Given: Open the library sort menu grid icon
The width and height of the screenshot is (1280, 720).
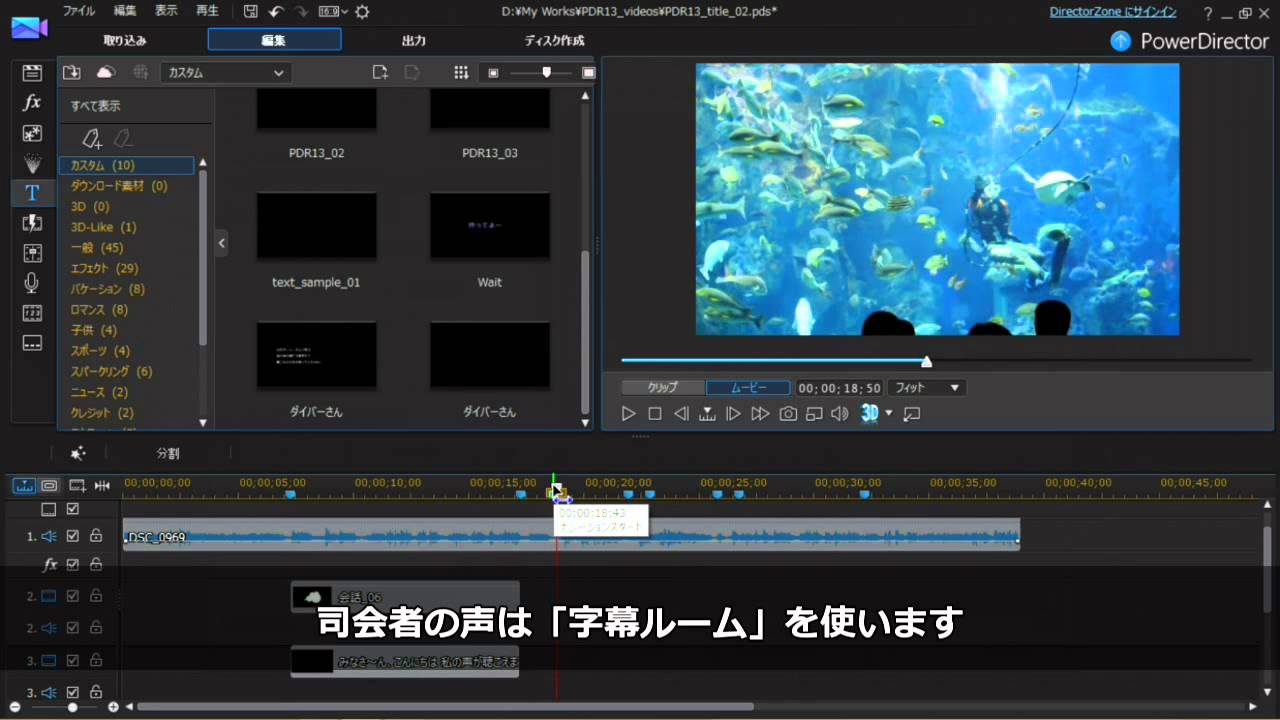Looking at the screenshot, I should pyautogui.click(x=461, y=72).
